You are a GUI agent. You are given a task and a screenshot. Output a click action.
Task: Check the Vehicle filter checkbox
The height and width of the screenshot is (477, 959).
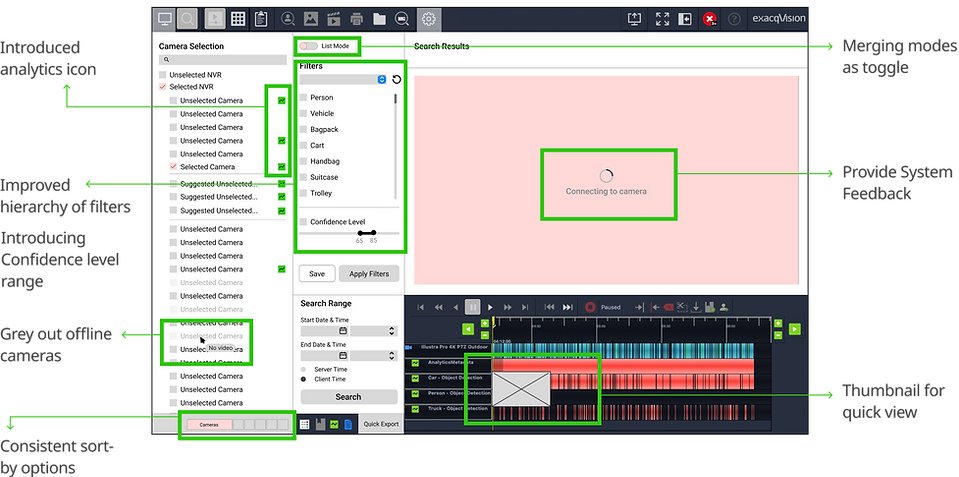303,114
